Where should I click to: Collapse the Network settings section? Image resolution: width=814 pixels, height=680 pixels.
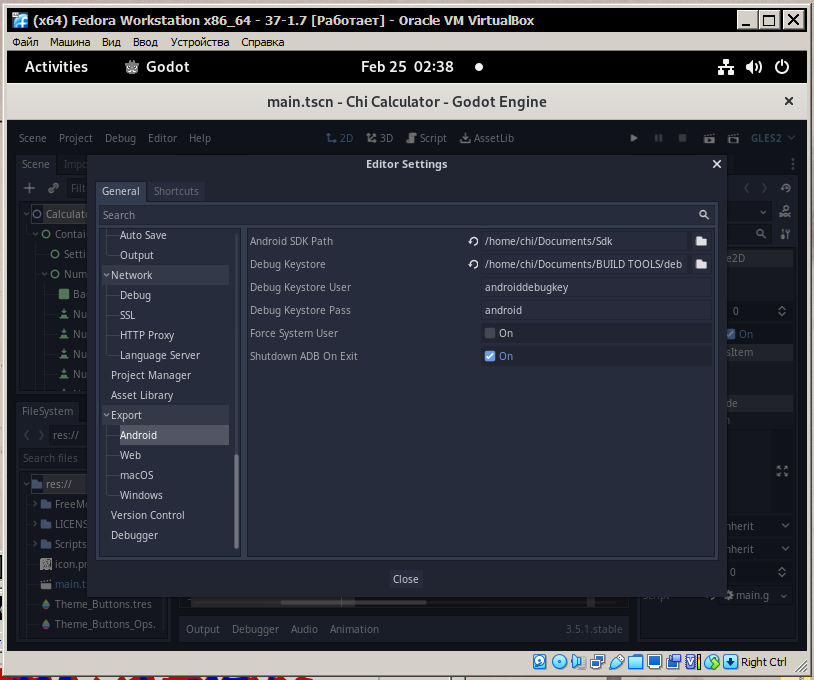(x=106, y=275)
